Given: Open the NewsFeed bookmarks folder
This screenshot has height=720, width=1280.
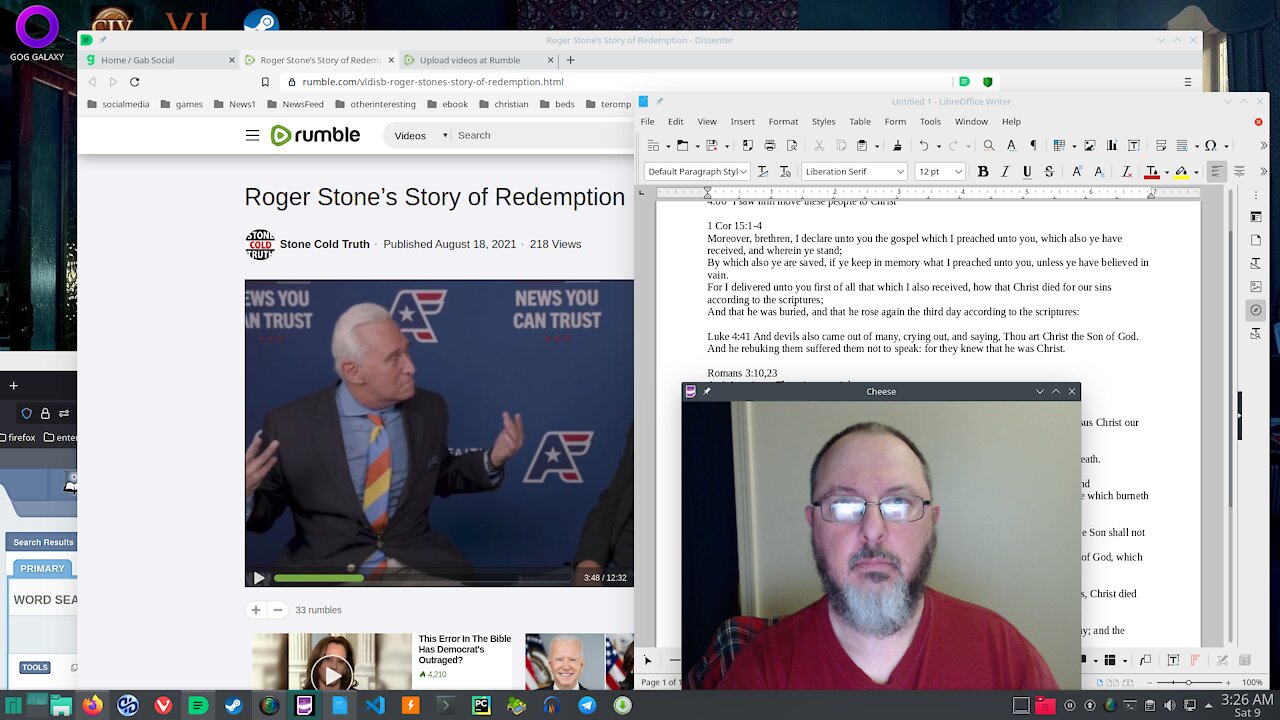Looking at the screenshot, I should click(295, 104).
